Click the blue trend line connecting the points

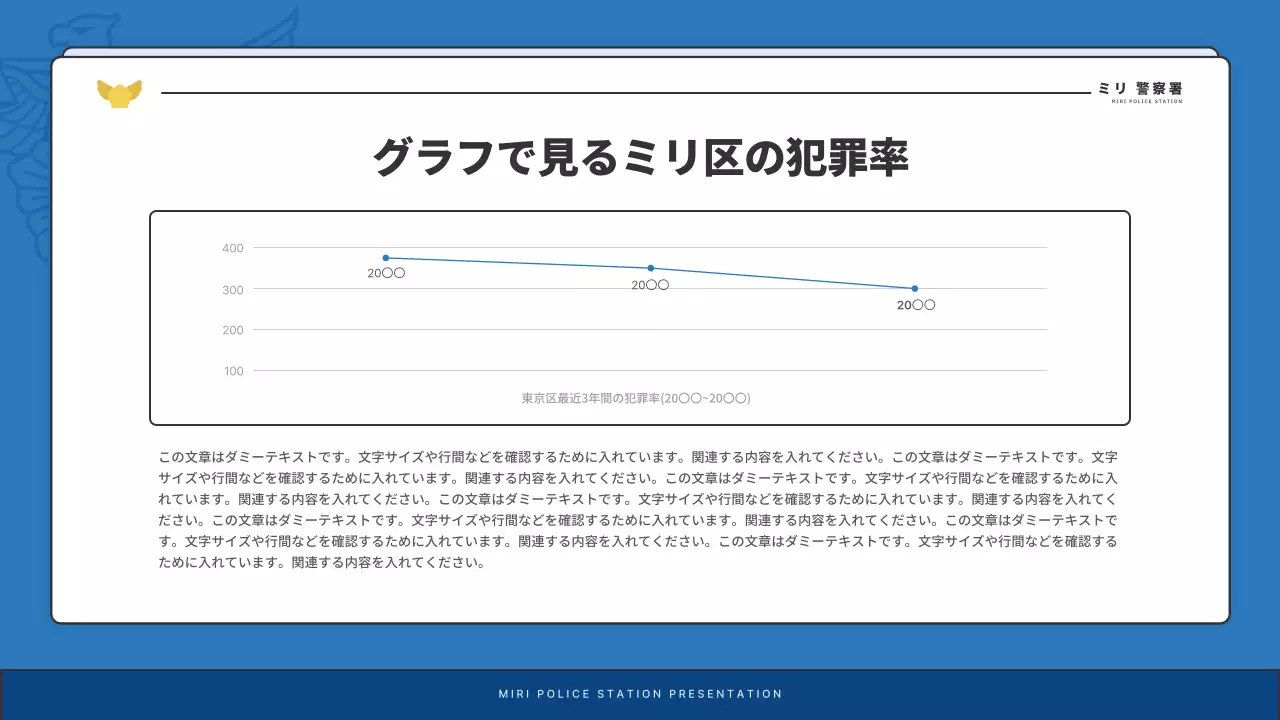click(x=520, y=262)
